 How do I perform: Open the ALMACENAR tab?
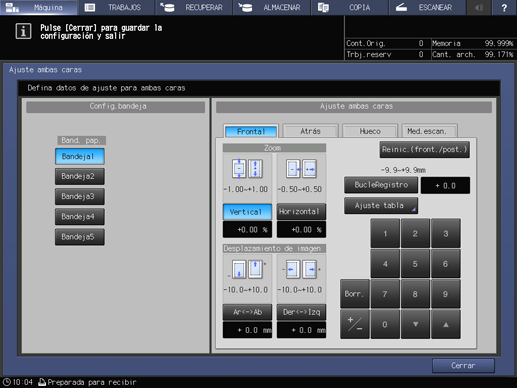click(272, 7)
